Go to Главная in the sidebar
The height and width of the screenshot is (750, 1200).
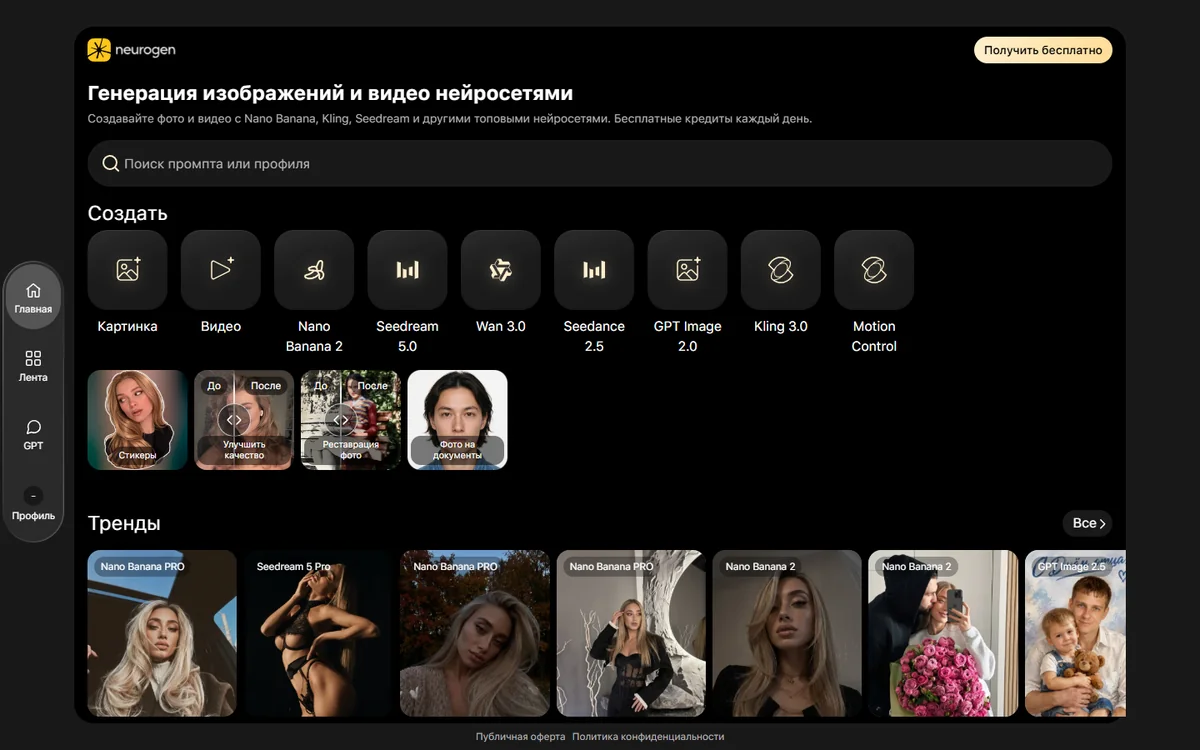33,298
